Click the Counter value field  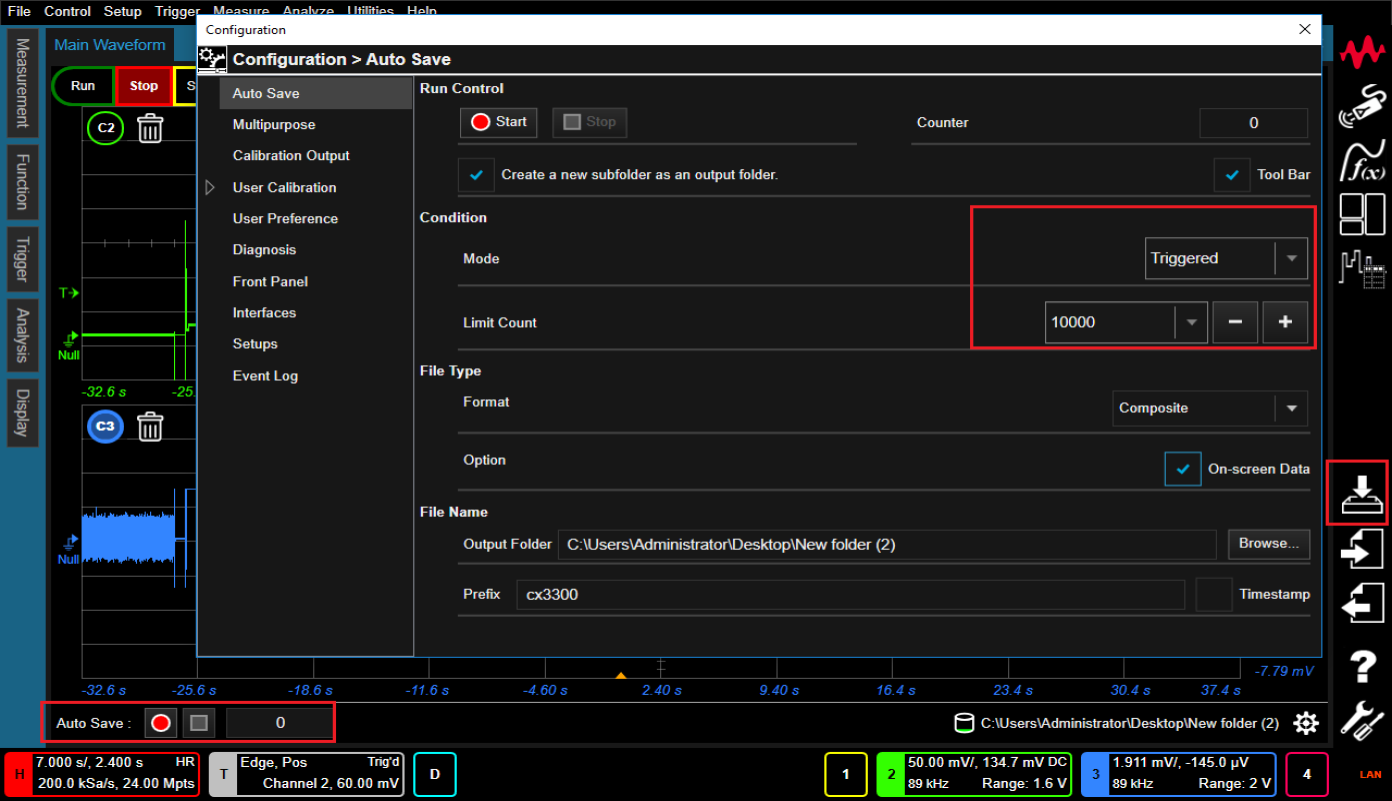pos(1254,123)
